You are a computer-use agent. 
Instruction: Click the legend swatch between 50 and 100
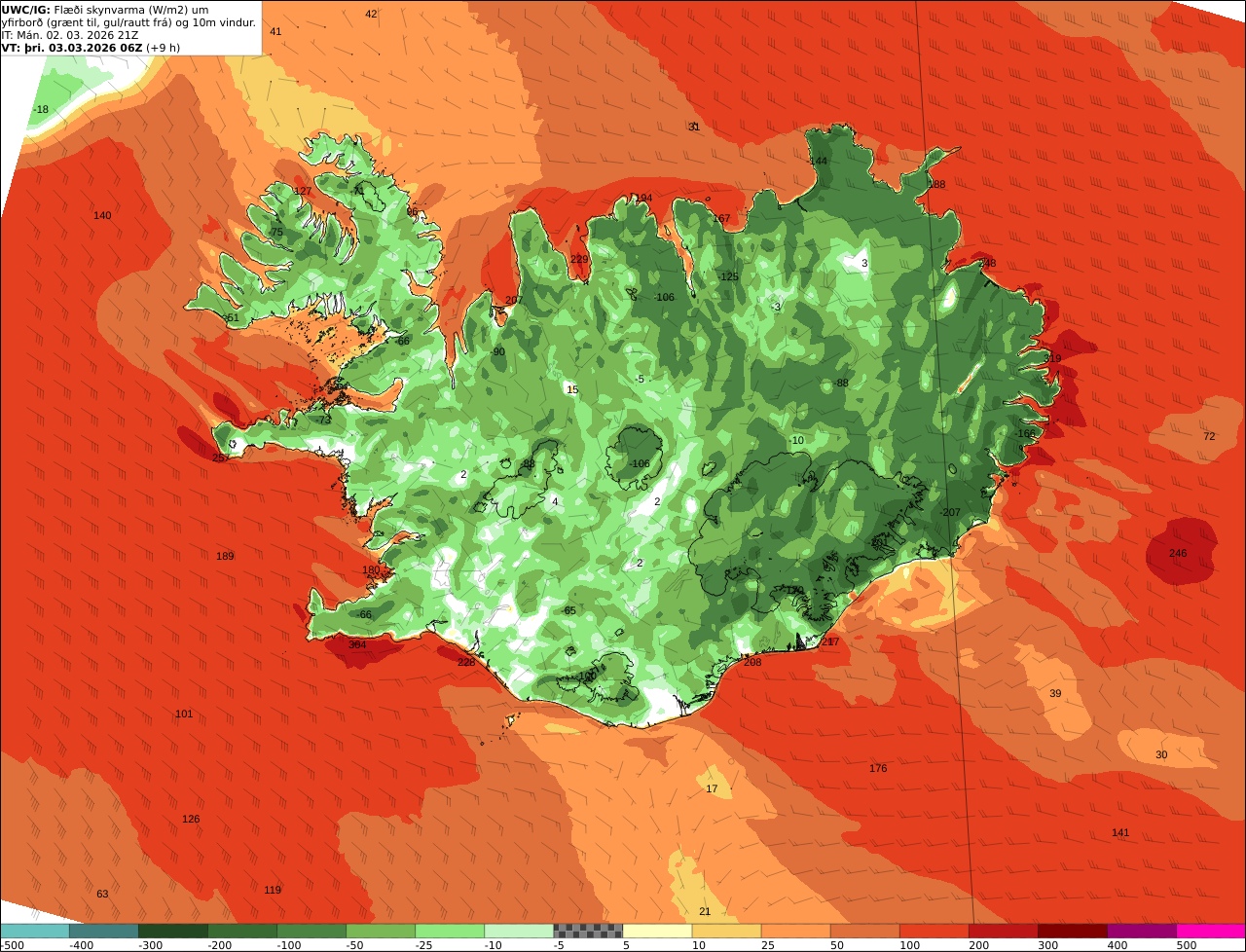click(863, 931)
